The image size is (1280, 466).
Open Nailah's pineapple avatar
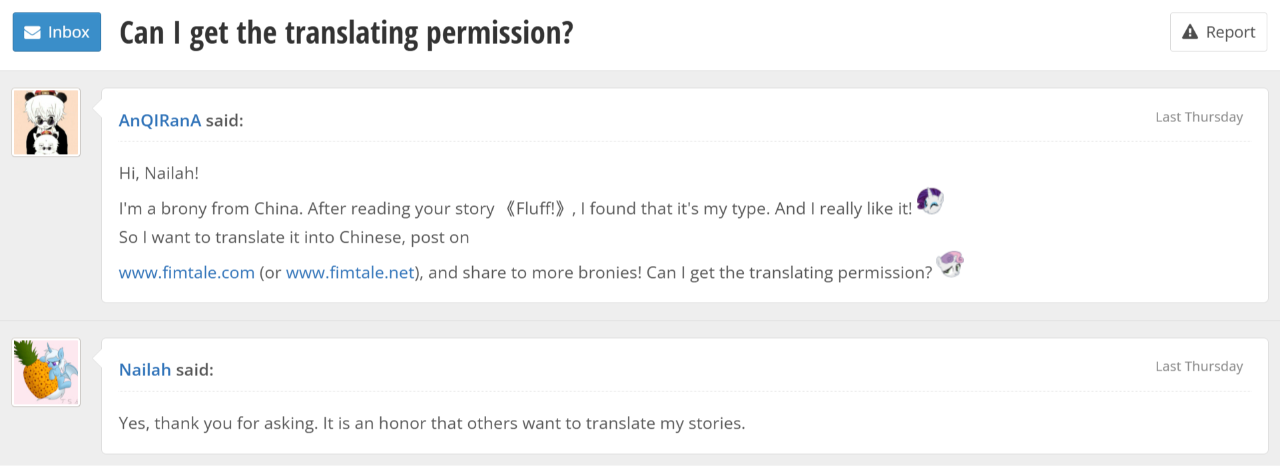tap(46, 372)
